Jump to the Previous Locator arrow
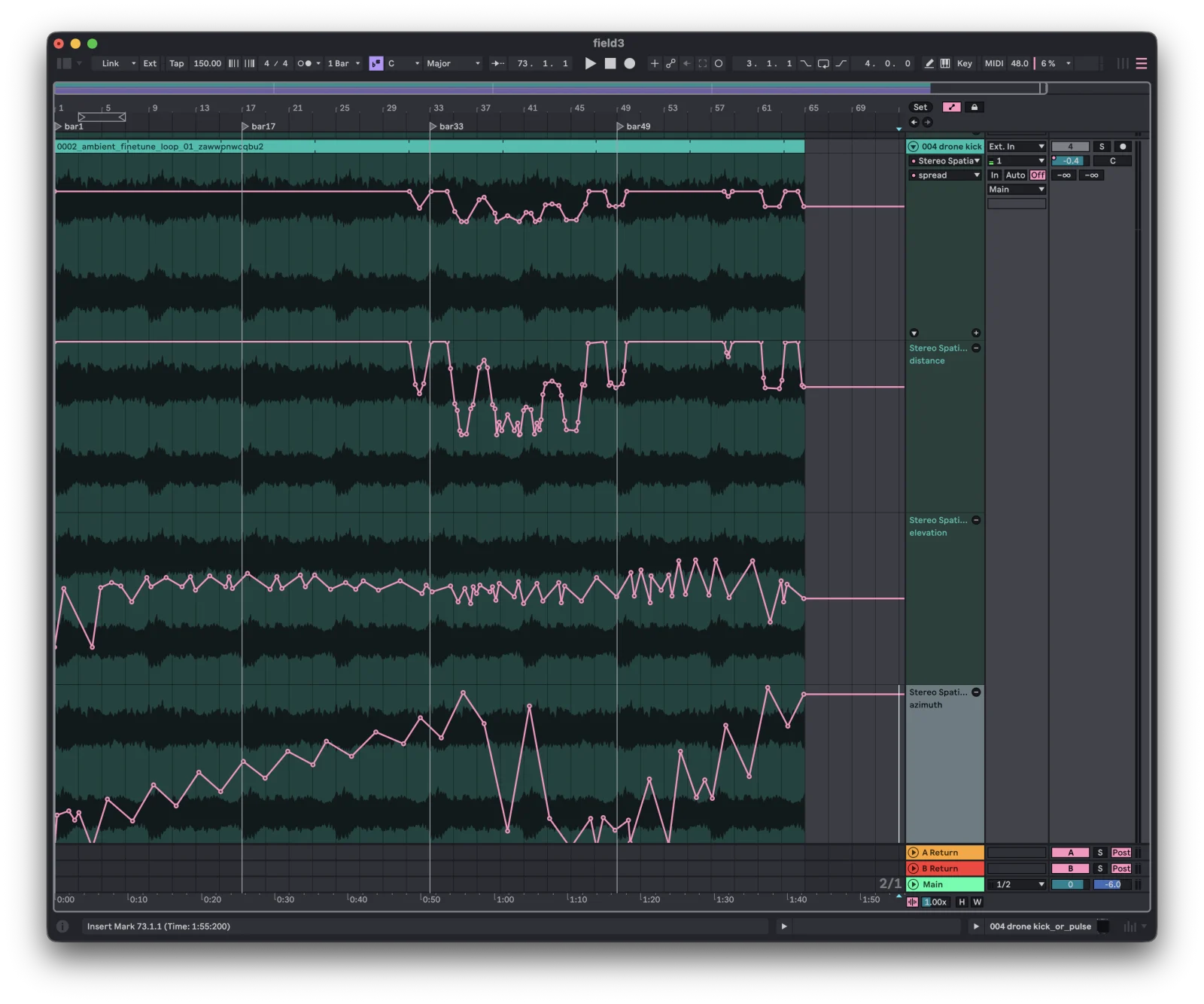This screenshot has height=1004, width=1204. pos(914,122)
